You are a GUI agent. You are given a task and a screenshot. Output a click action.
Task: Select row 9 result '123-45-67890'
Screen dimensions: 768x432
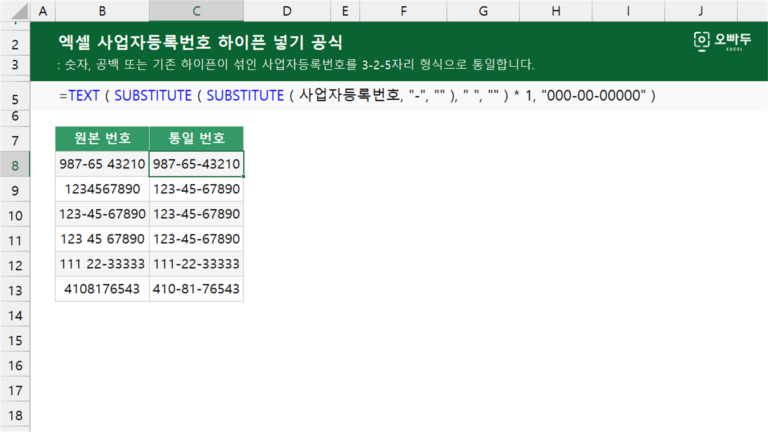(196, 189)
